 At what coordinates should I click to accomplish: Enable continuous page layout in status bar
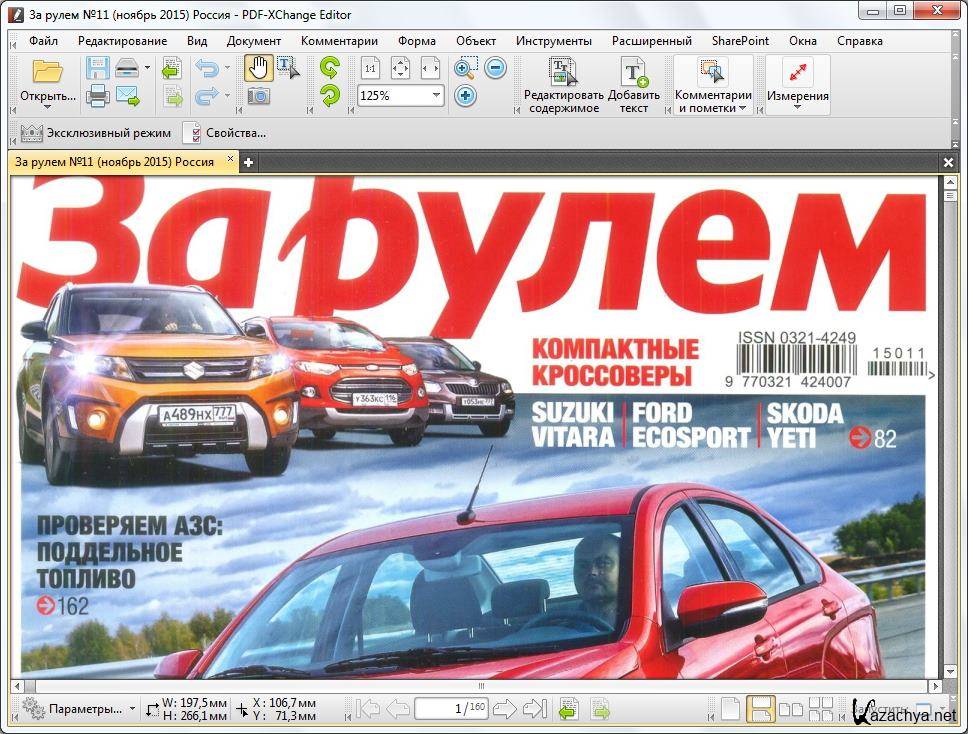point(761,709)
